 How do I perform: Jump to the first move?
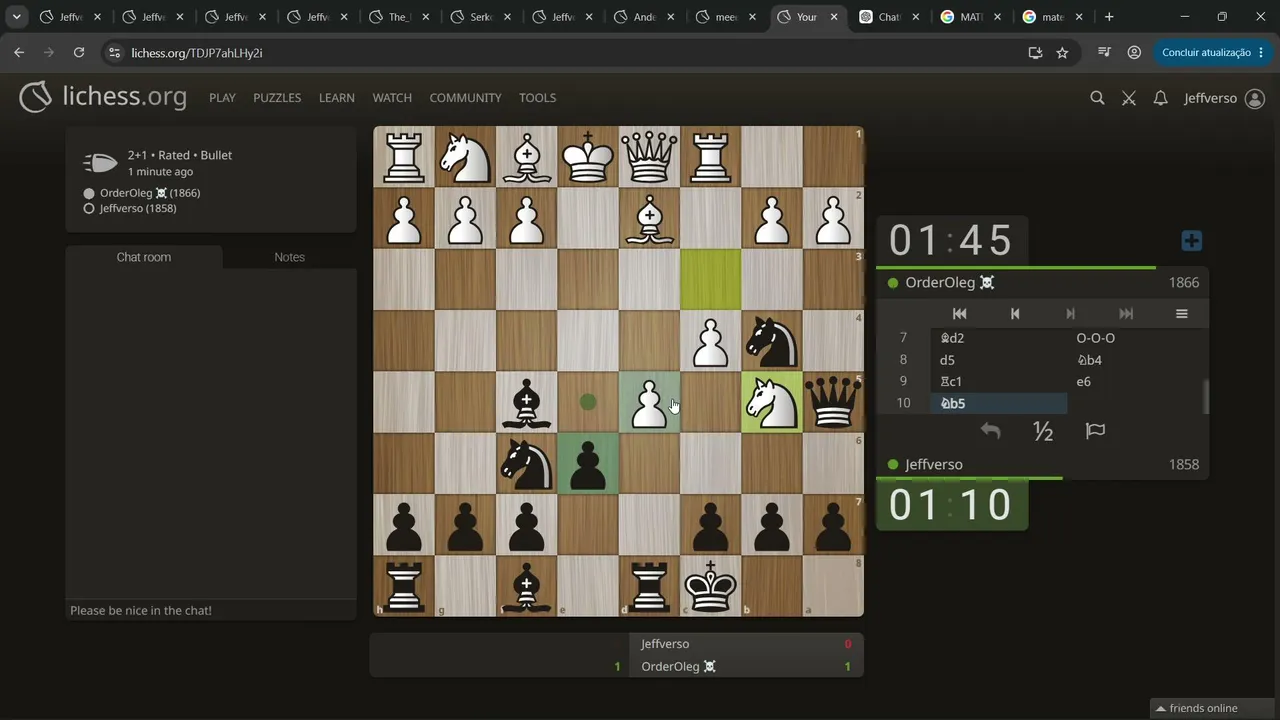959,313
